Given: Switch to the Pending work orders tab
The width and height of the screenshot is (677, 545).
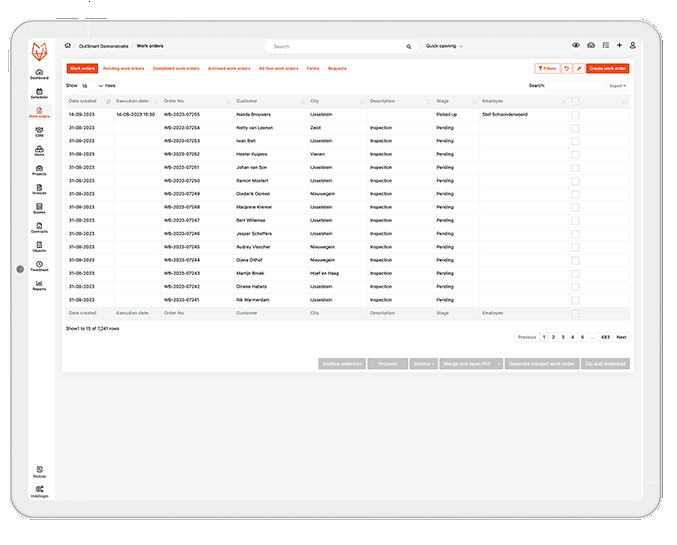Looking at the screenshot, I should 124,68.
